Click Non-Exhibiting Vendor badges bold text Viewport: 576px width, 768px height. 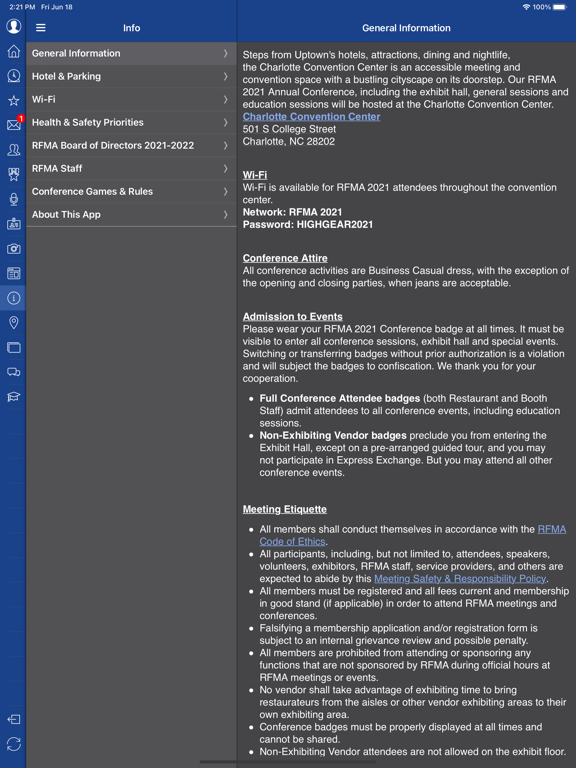[333, 435]
